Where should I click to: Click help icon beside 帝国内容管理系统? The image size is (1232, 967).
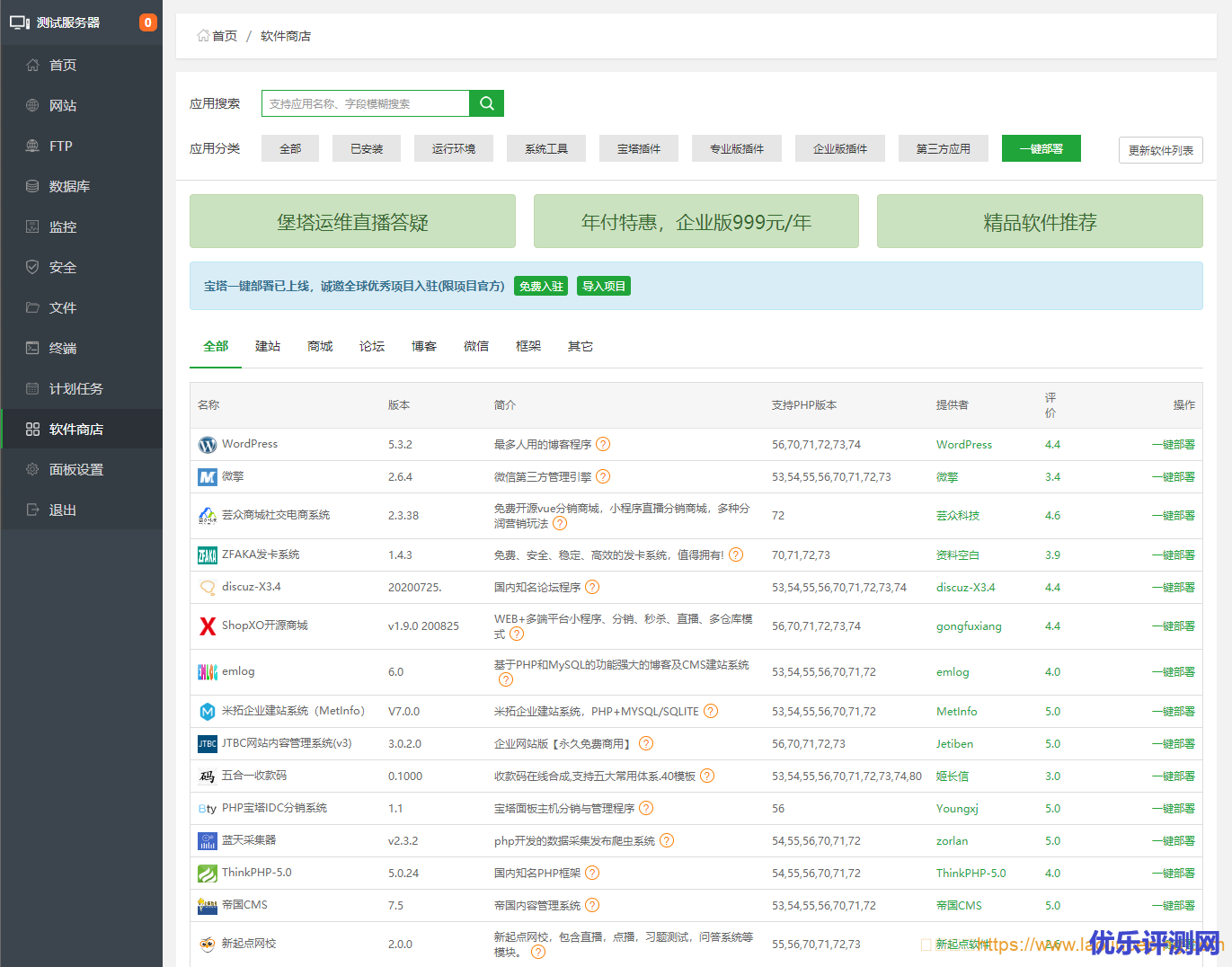pos(592,905)
